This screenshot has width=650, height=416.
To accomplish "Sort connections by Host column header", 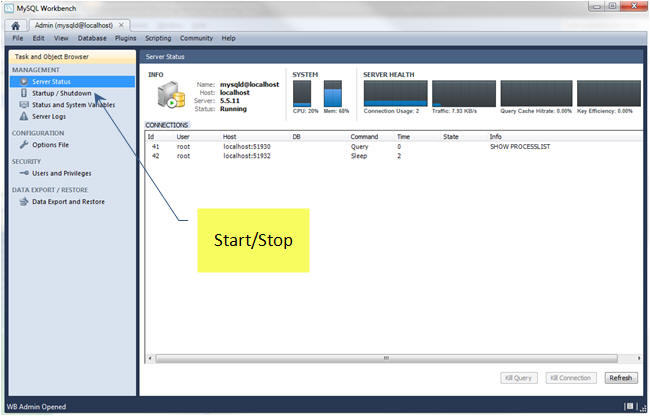I will coord(229,136).
